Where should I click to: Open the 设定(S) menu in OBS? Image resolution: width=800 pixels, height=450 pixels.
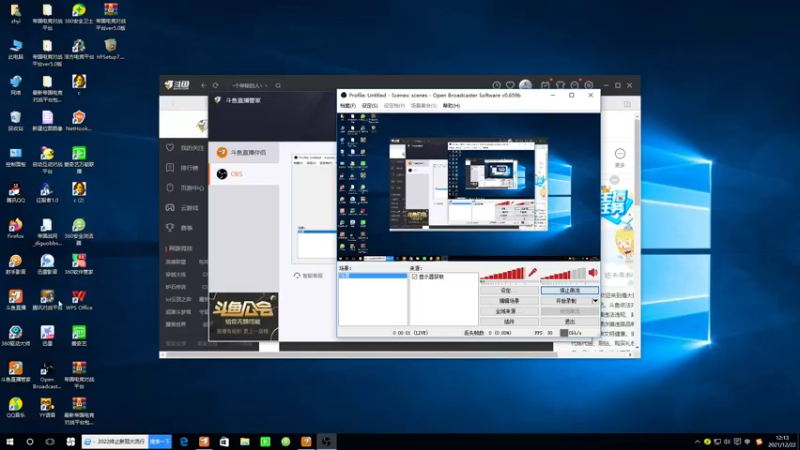[369, 106]
